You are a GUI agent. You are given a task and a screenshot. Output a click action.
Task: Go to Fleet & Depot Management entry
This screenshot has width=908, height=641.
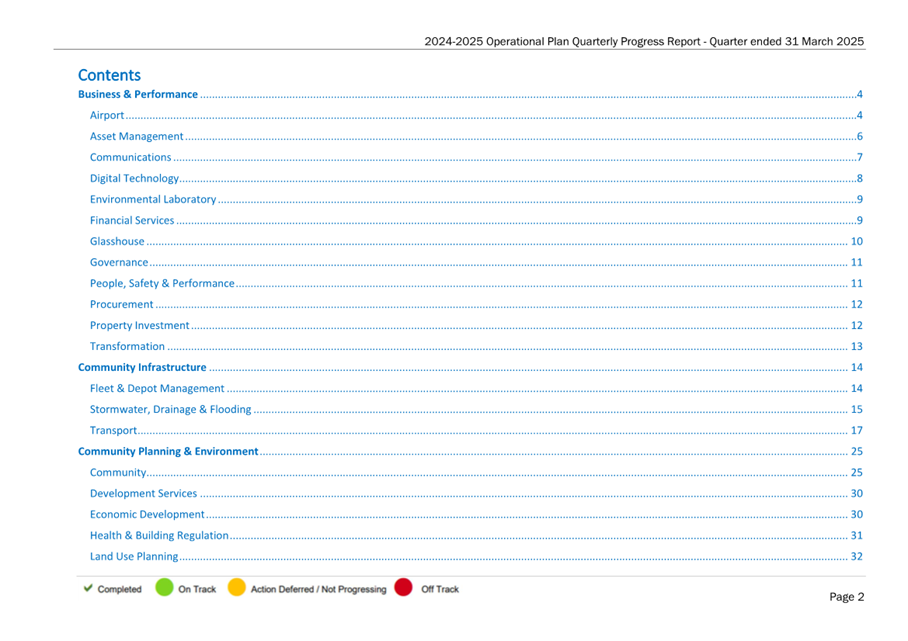click(476, 389)
